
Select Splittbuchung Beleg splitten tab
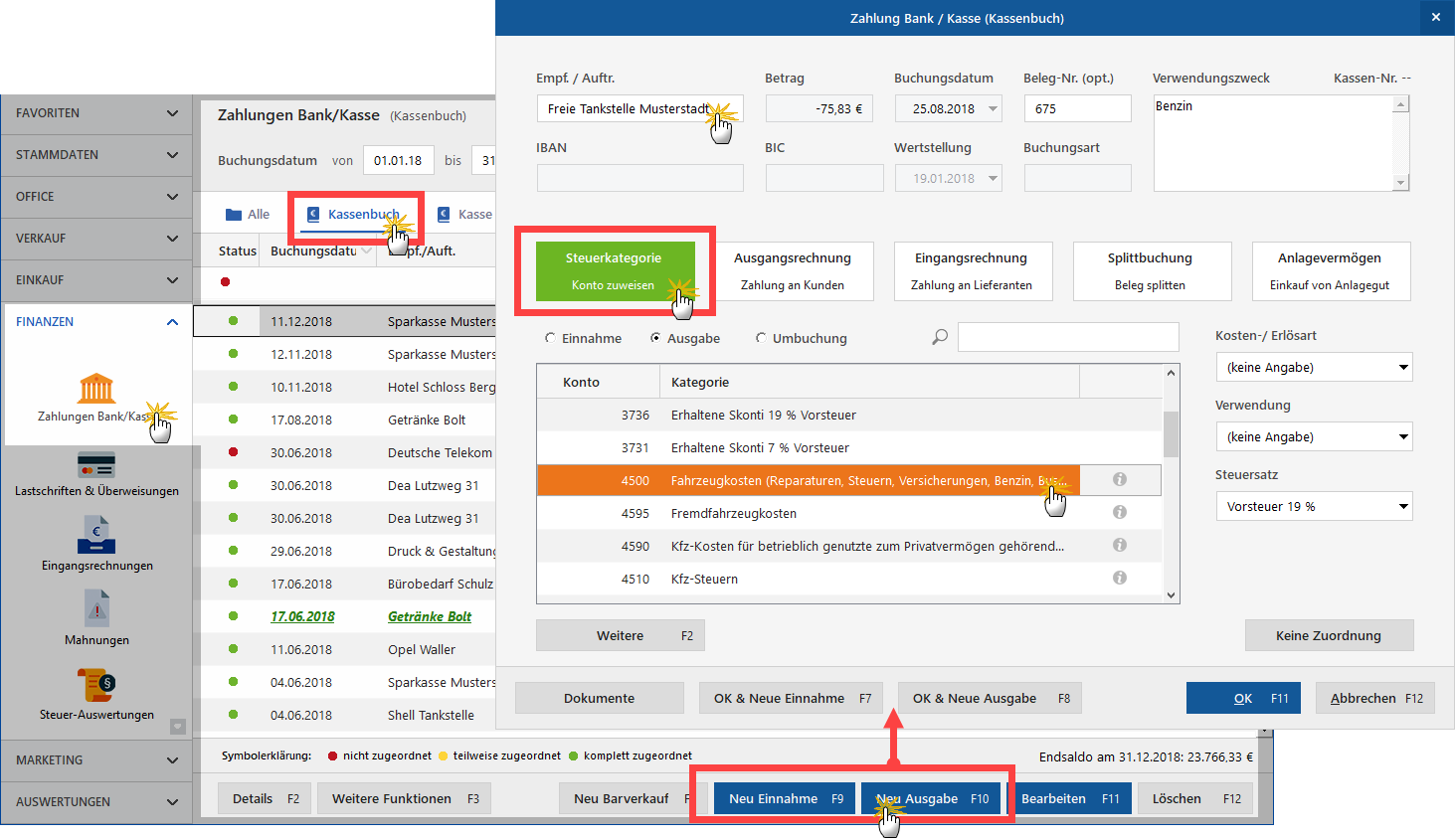pos(1151,271)
